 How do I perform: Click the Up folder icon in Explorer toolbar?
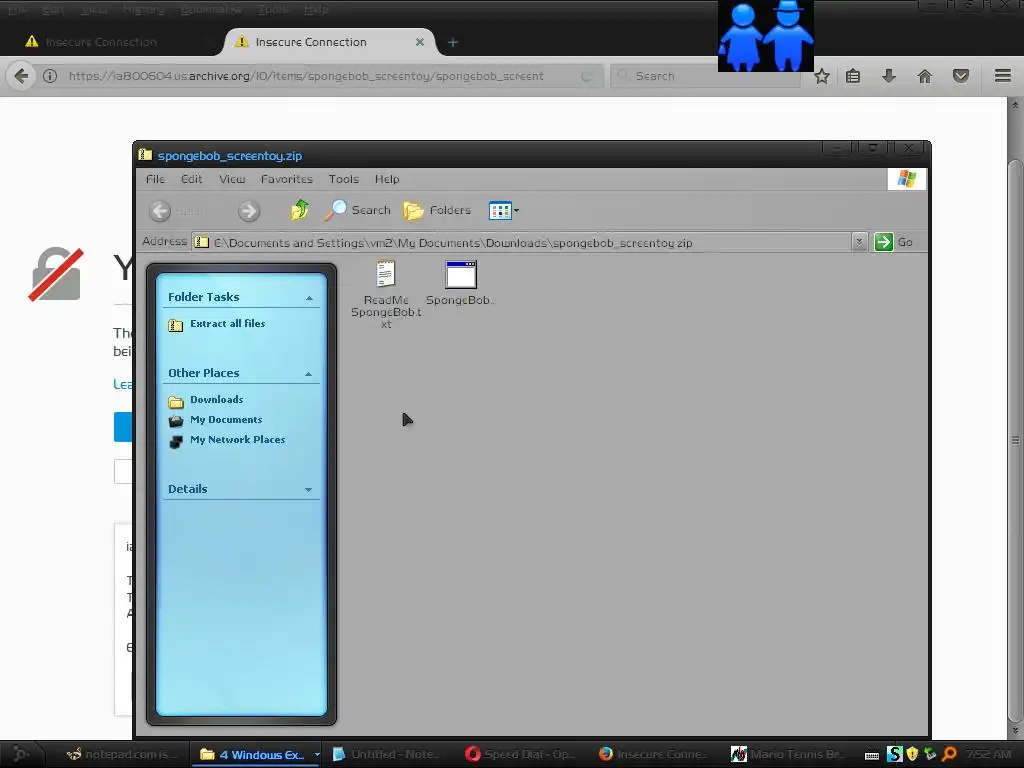coord(300,210)
